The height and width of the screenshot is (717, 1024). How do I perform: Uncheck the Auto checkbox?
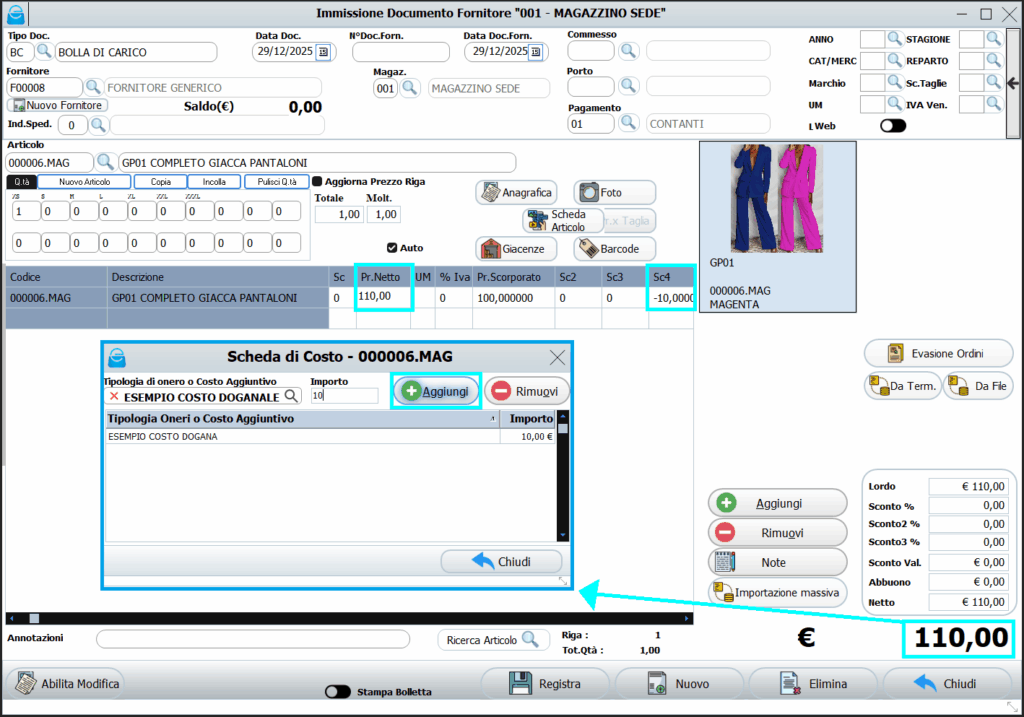pyautogui.click(x=392, y=247)
